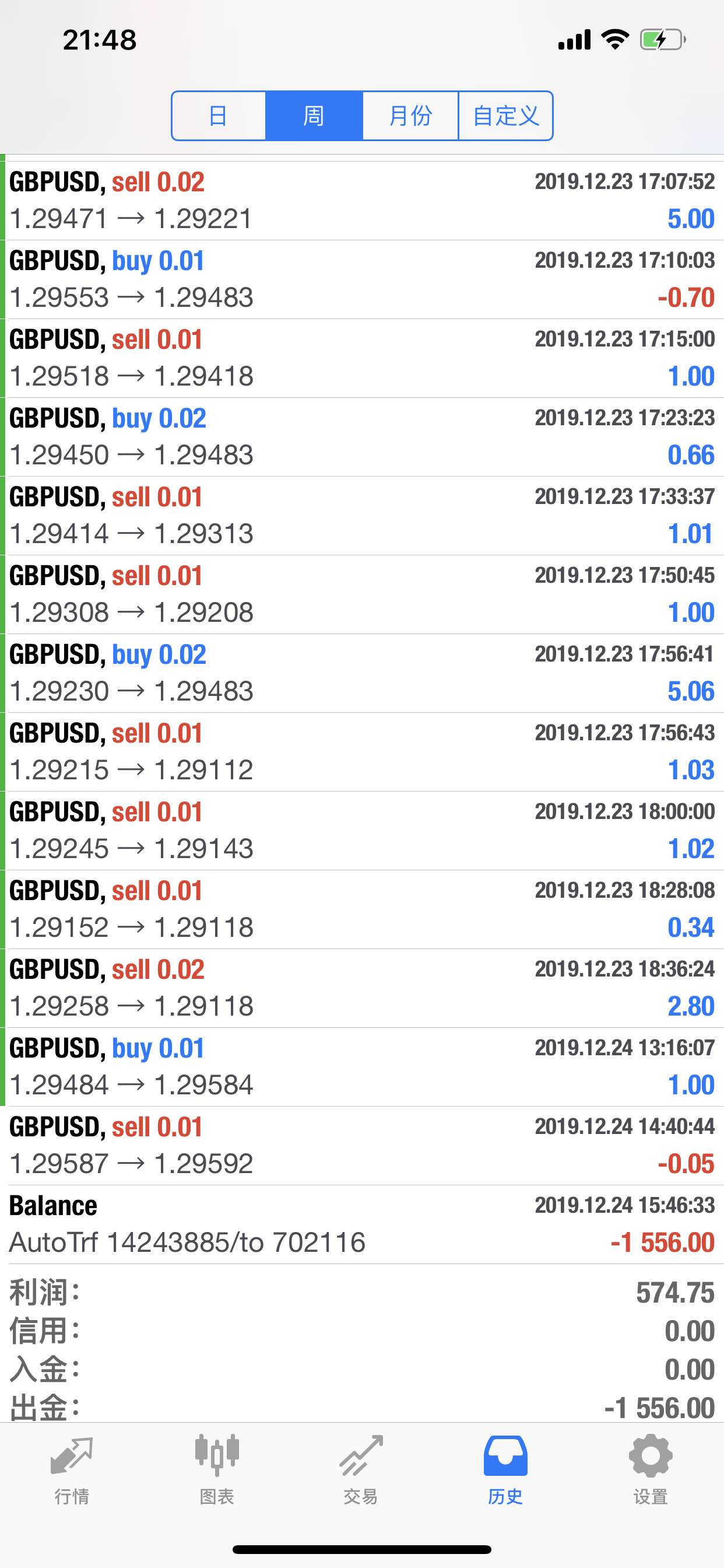Tap the 利润 profit summary row
This screenshot has height=1568, width=724.
click(362, 1291)
